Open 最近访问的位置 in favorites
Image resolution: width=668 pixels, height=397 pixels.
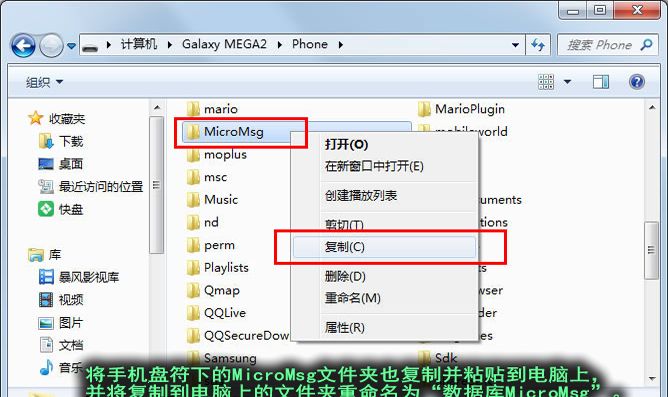point(101,186)
